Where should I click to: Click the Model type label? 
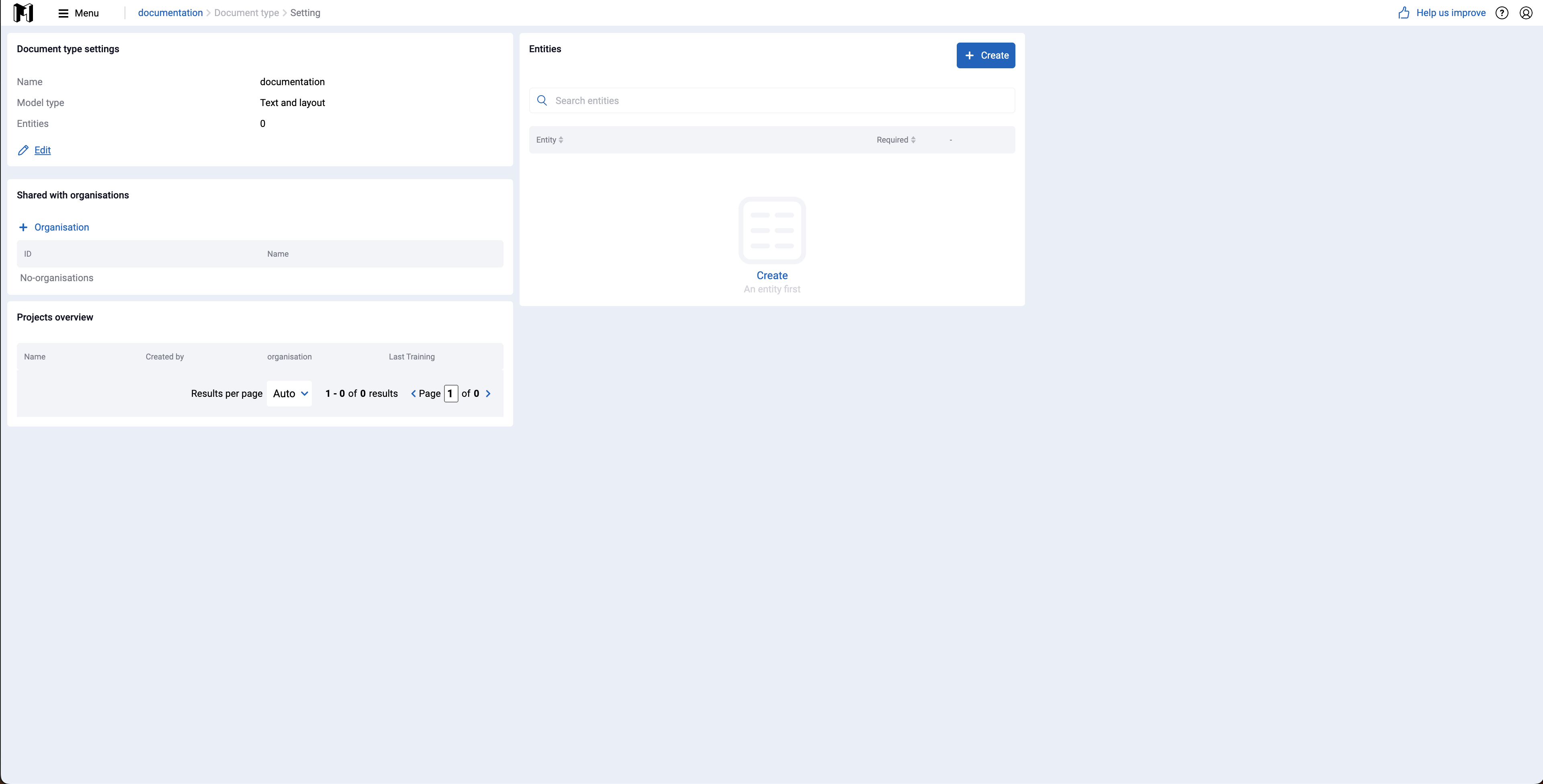click(40, 102)
